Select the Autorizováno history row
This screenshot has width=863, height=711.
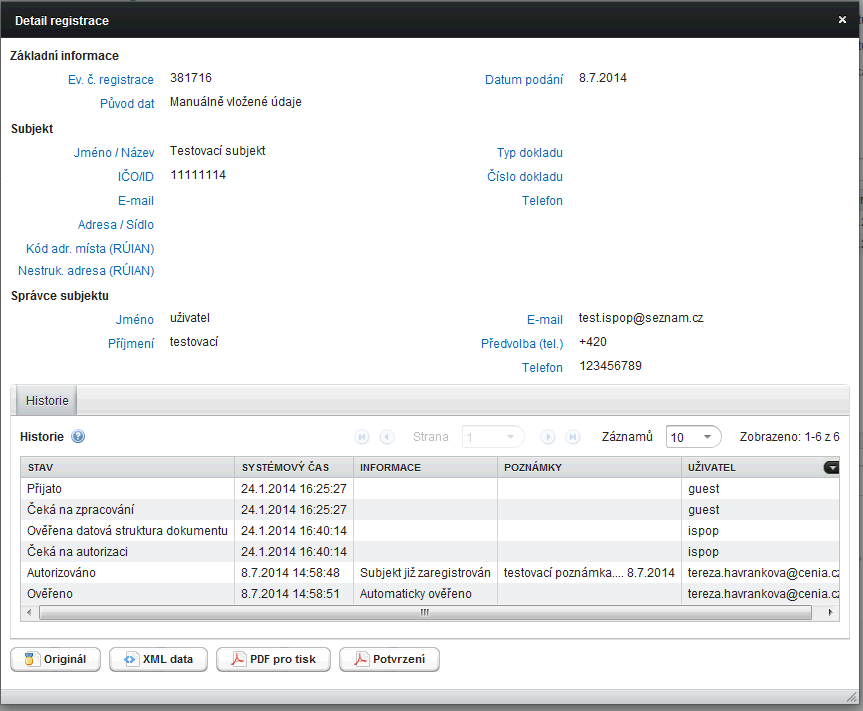coord(430,572)
